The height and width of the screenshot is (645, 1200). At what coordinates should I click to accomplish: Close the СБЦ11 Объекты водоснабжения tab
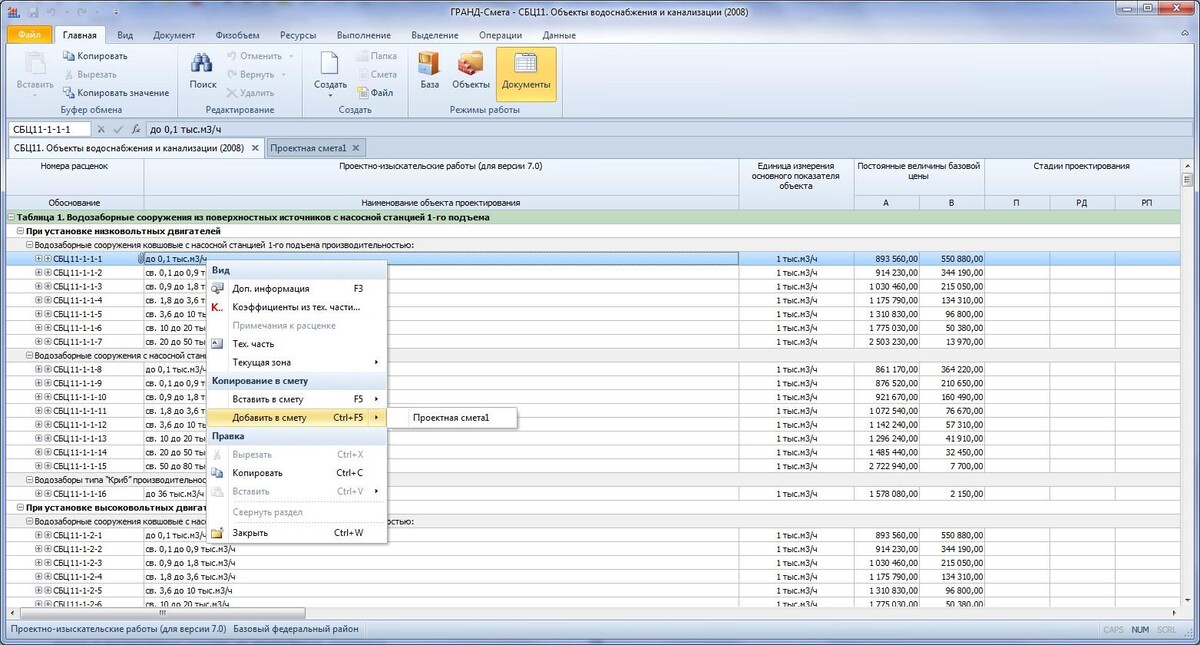point(255,148)
